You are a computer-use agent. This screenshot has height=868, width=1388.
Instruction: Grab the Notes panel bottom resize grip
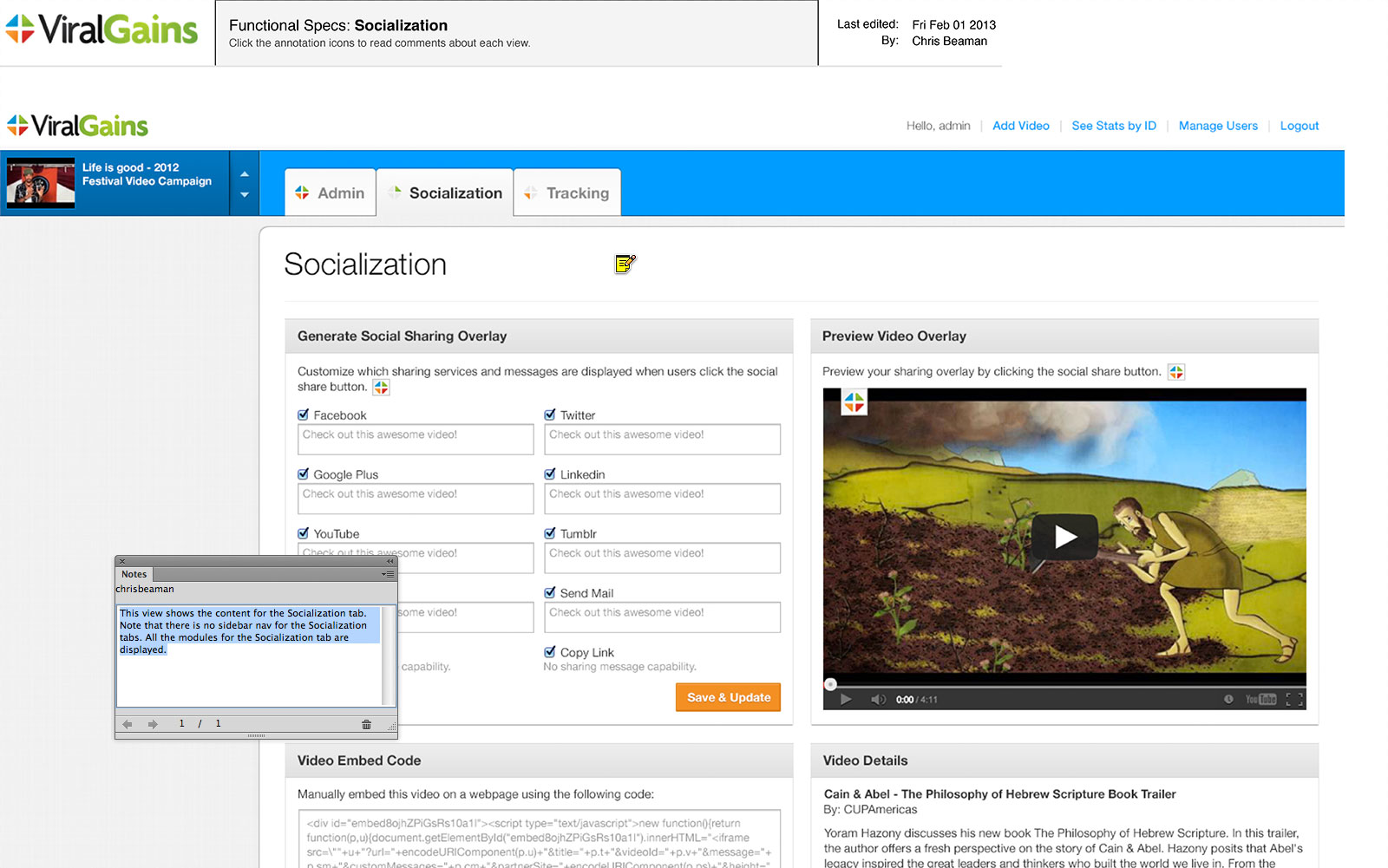click(256, 735)
